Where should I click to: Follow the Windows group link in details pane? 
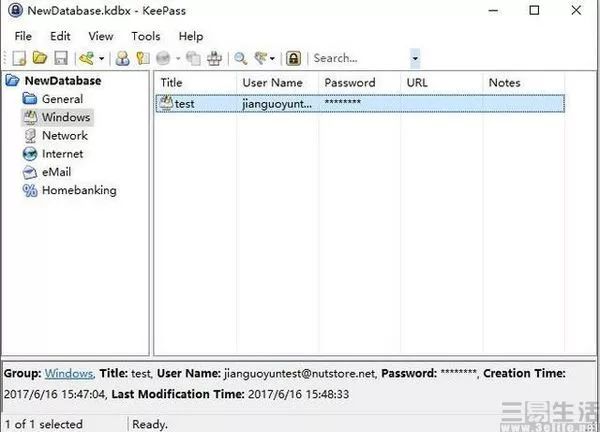point(69,373)
